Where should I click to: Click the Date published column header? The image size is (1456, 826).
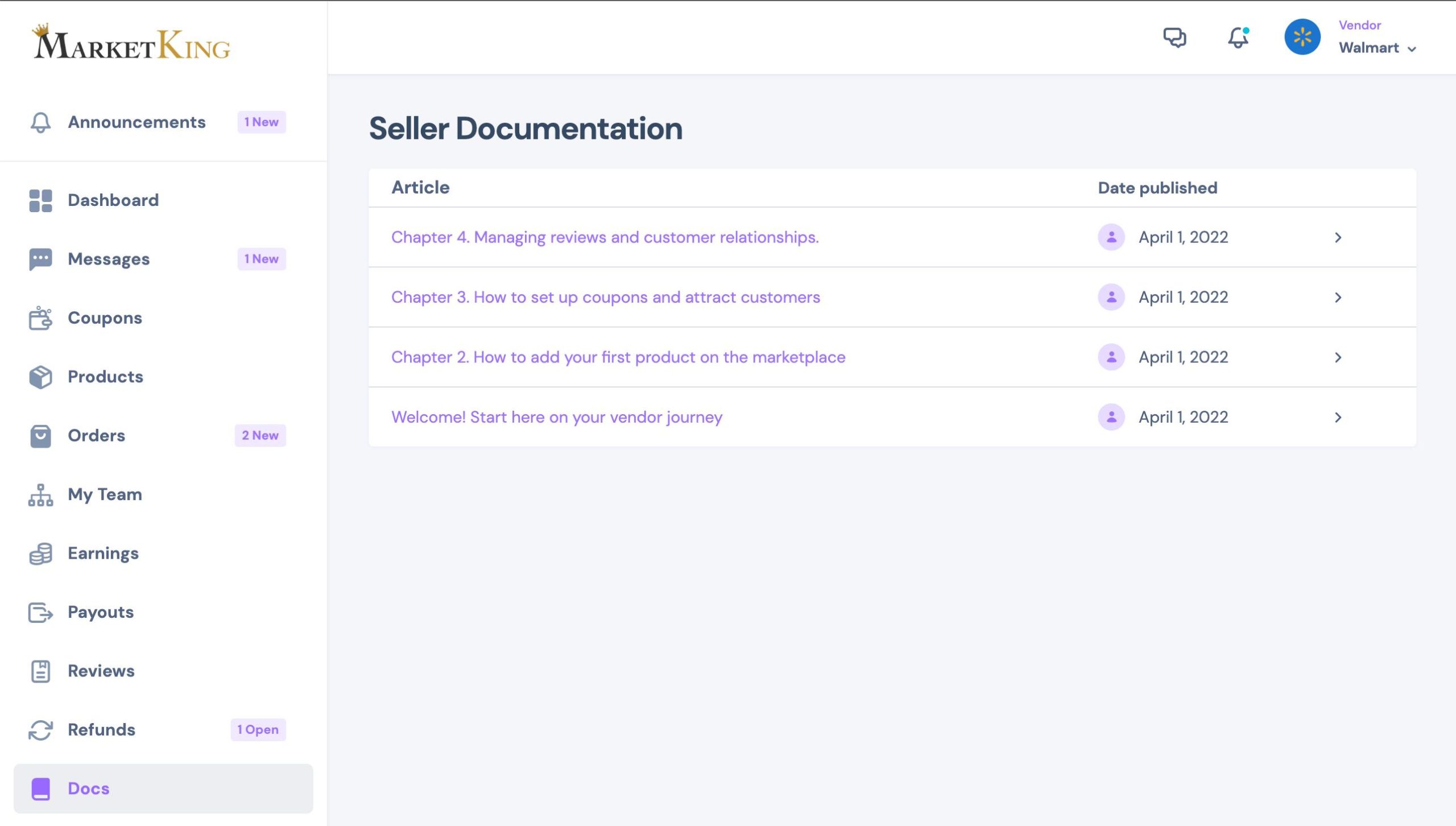1157,188
